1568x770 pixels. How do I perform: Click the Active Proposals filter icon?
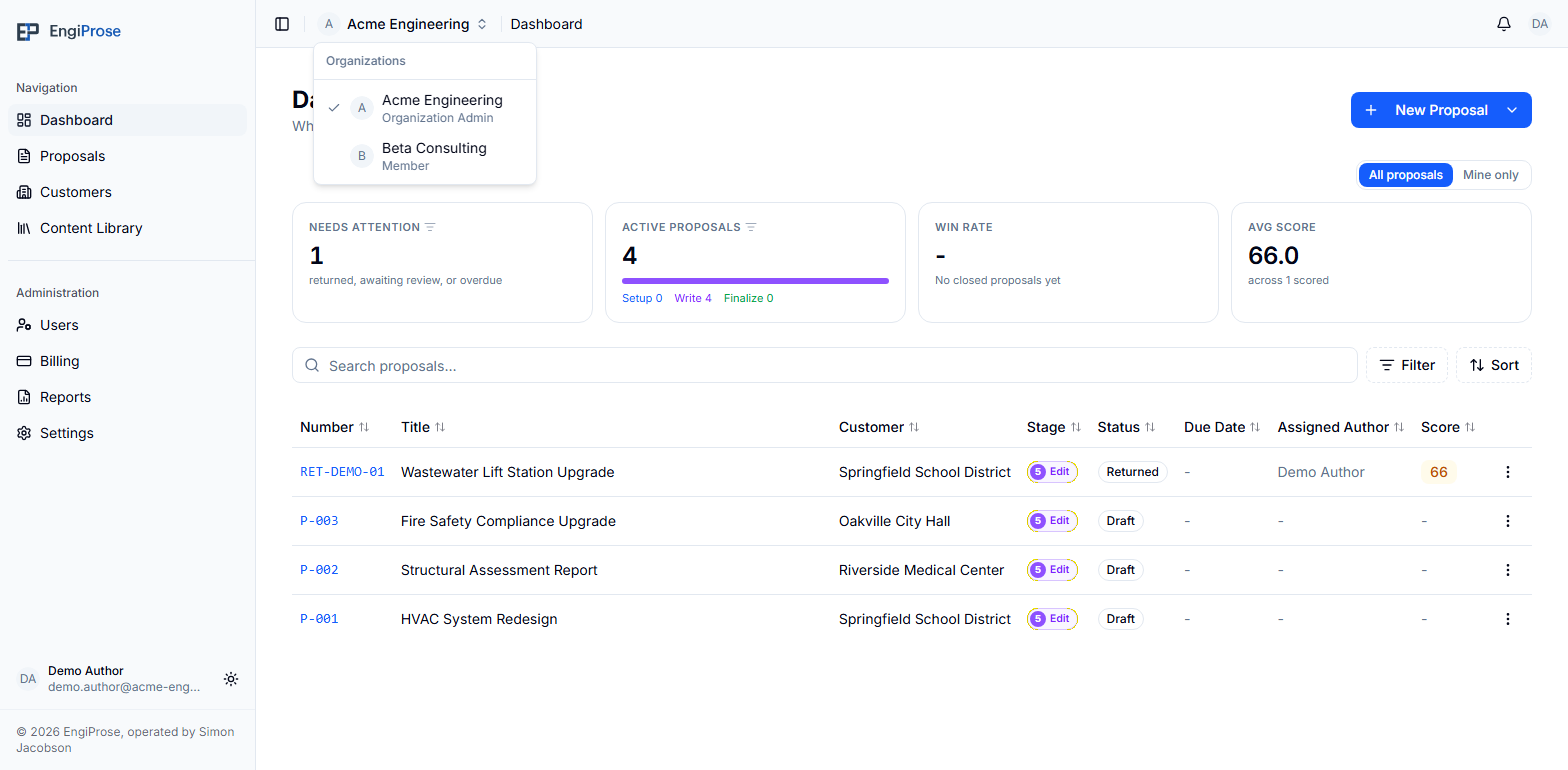pyautogui.click(x=751, y=227)
